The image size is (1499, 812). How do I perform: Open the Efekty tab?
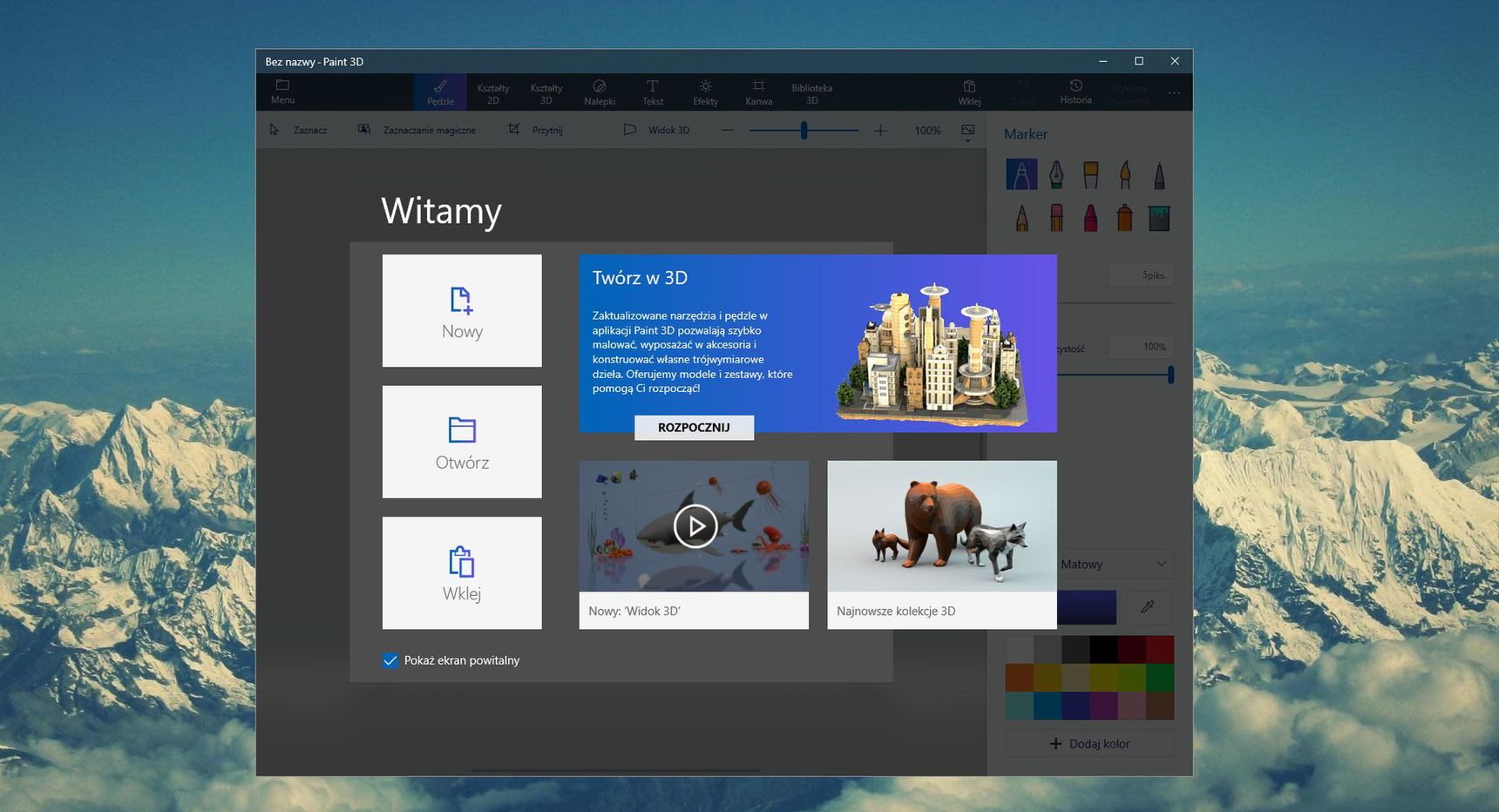706,92
